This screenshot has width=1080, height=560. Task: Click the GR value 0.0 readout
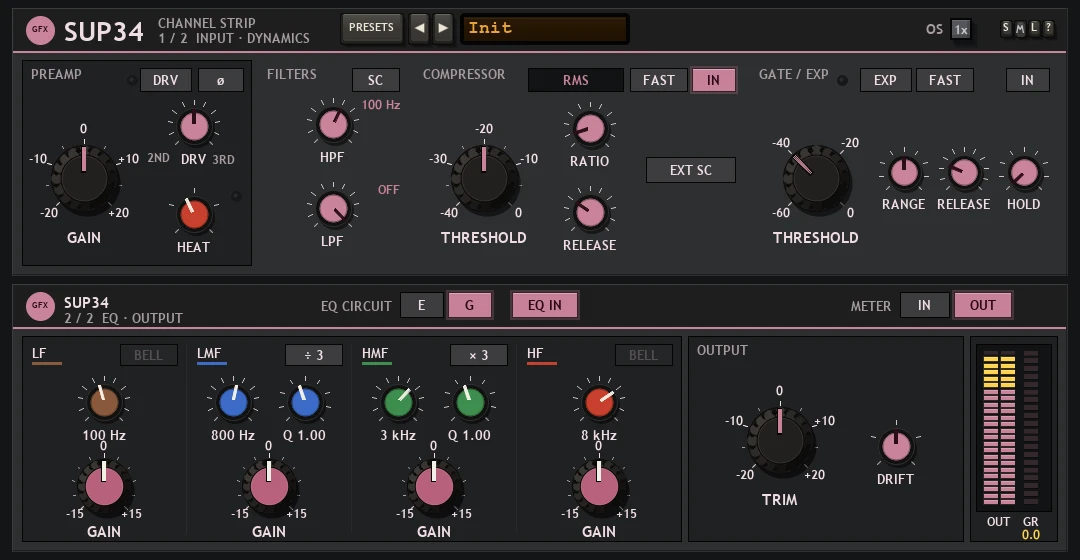pyautogui.click(x=1031, y=535)
